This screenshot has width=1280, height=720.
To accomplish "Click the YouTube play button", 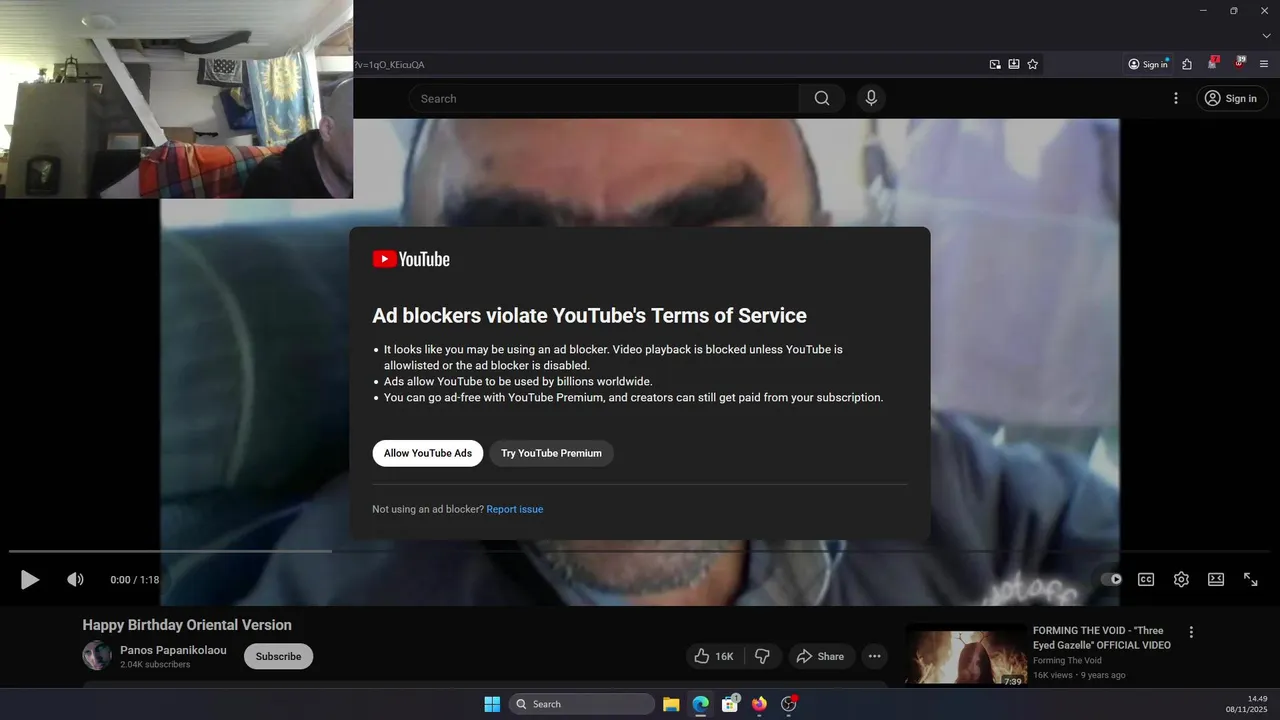I will [x=30, y=579].
